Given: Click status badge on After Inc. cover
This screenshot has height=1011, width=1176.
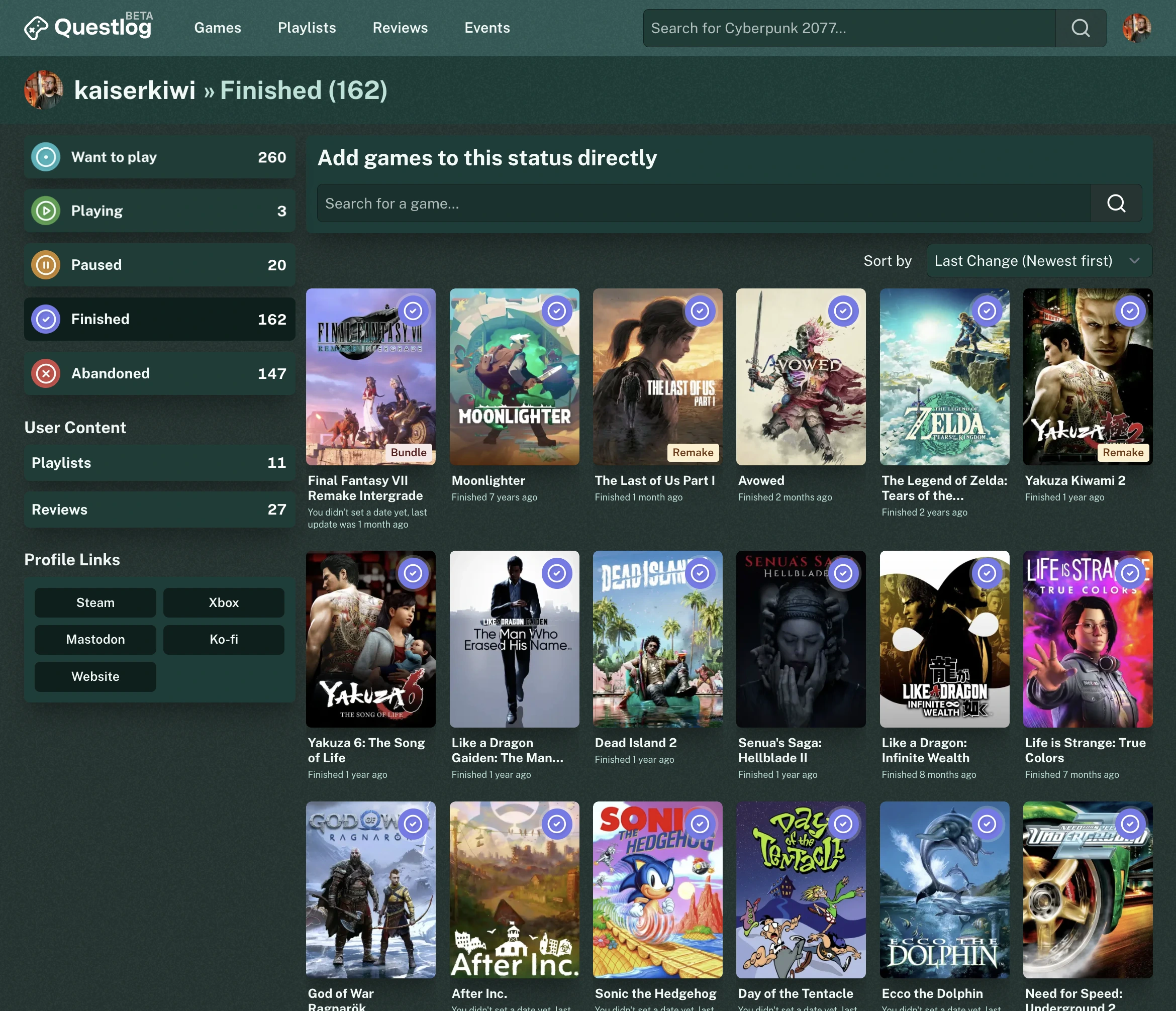Looking at the screenshot, I should [557, 824].
